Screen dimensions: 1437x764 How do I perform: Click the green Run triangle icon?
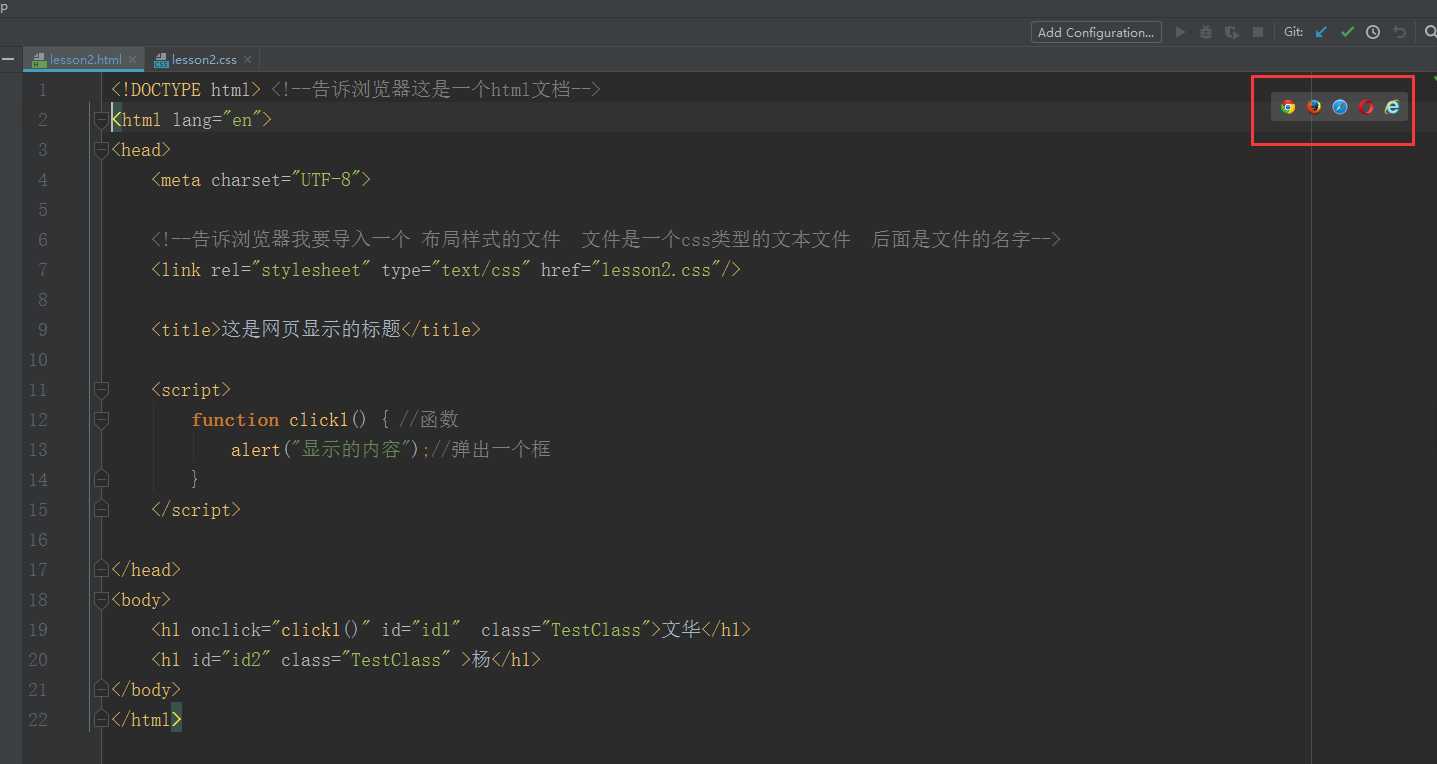[x=1180, y=32]
